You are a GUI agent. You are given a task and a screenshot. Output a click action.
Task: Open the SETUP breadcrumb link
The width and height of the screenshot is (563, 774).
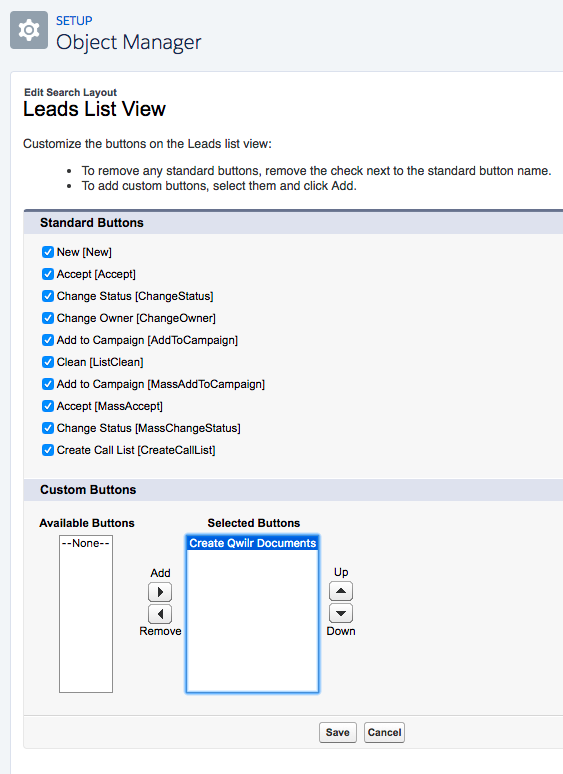click(x=74, y=21)
